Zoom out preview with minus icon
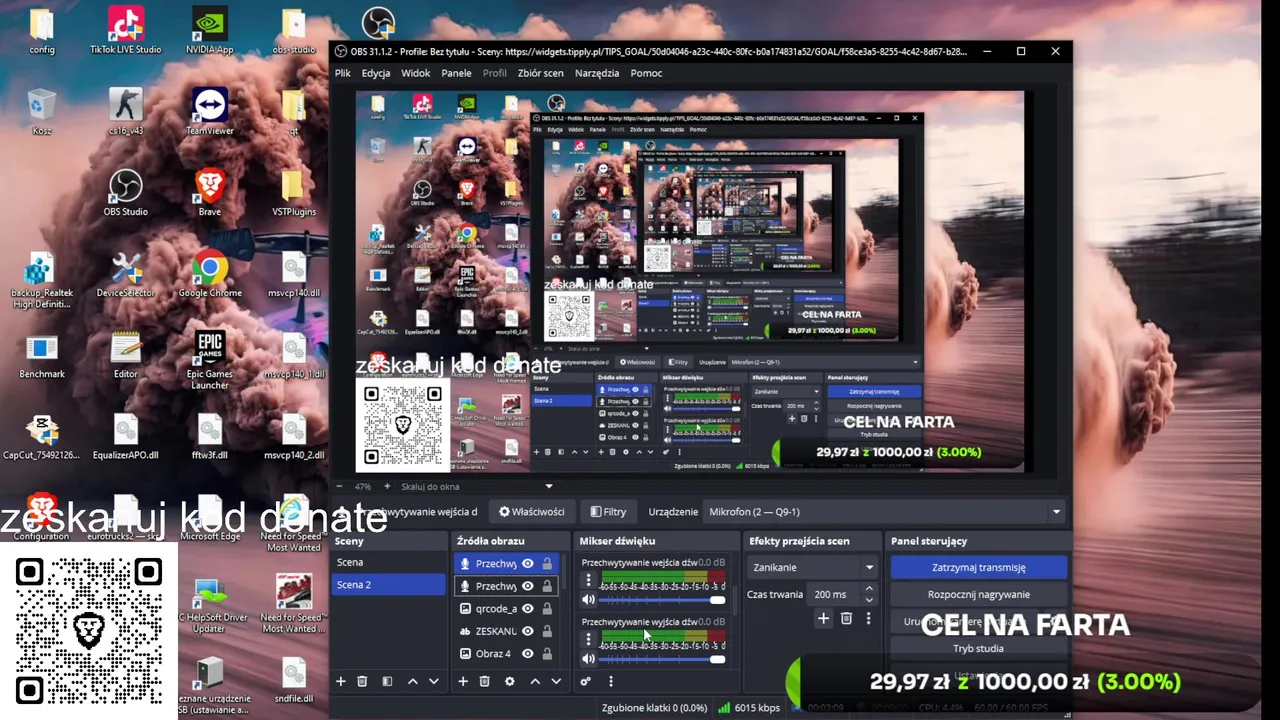This screenshot has height=720, width=1280. click(x=340, y=486)
